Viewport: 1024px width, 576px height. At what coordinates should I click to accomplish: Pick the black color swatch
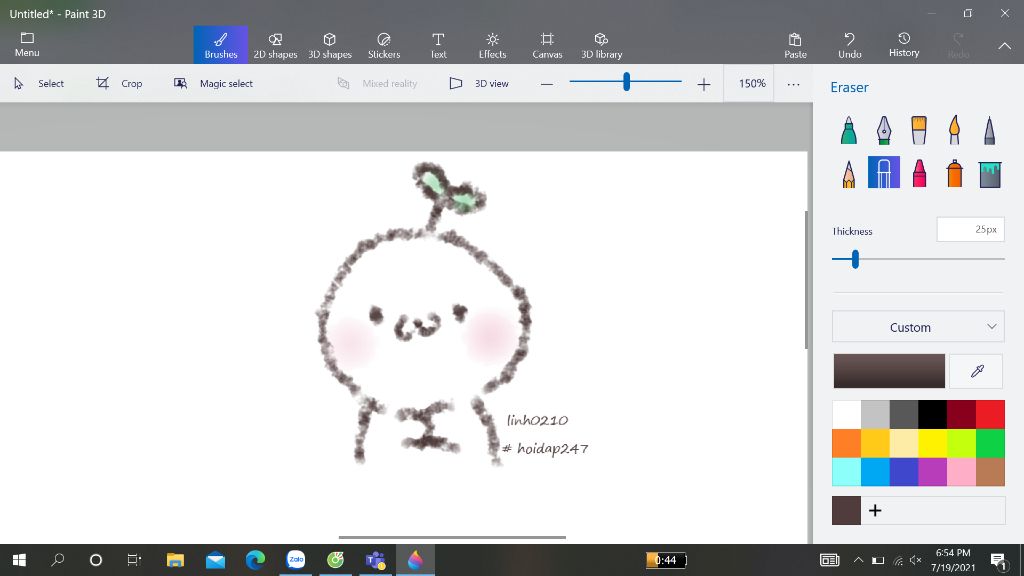tap(933, 414)
